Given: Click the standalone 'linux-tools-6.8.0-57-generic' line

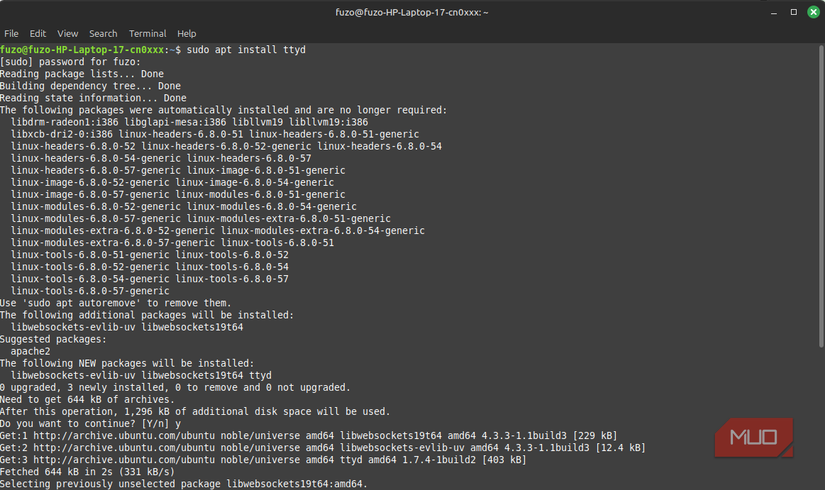Looking at the screenshot, I should 90,291.
